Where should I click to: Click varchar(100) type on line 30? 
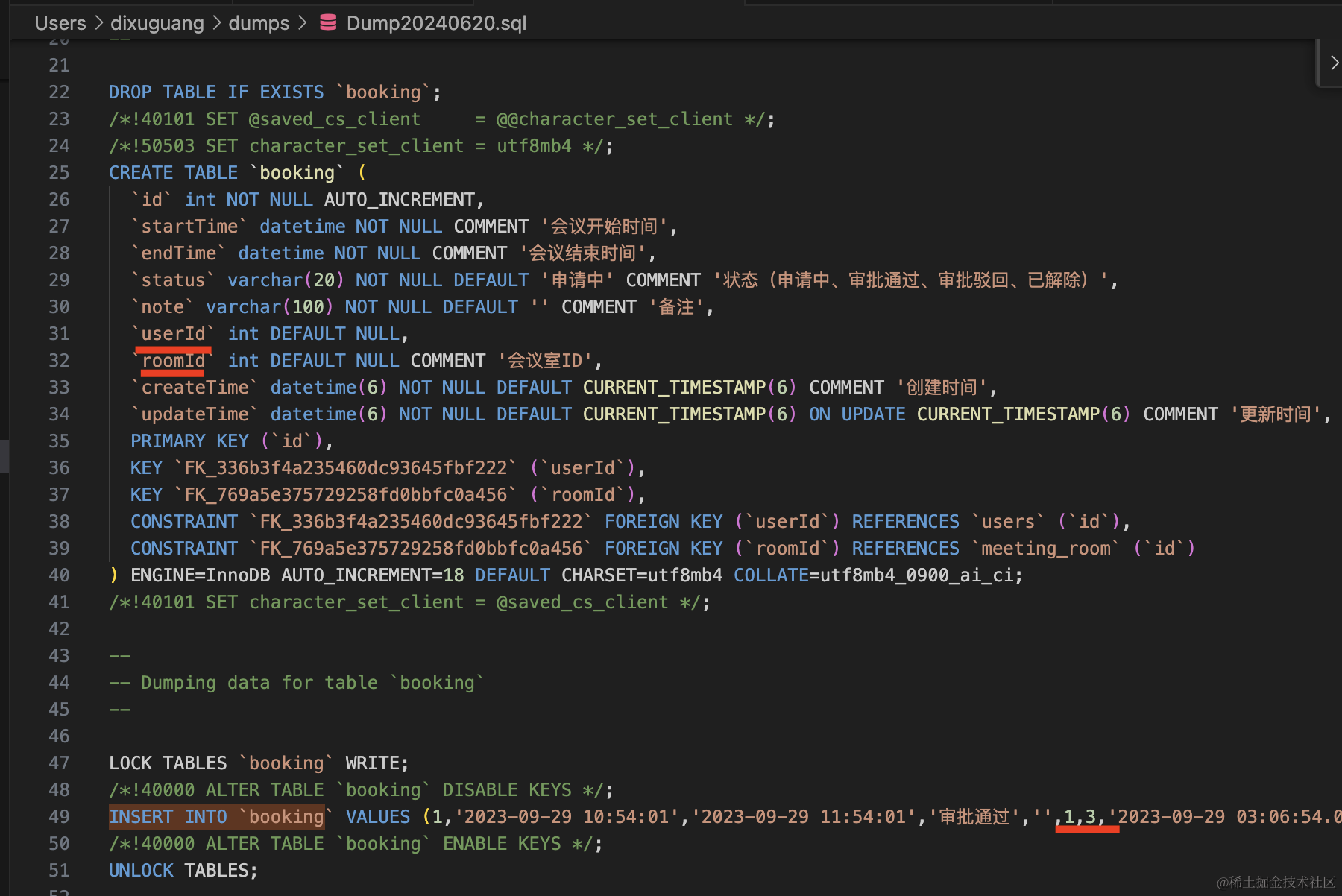click(x=270, y=307)
